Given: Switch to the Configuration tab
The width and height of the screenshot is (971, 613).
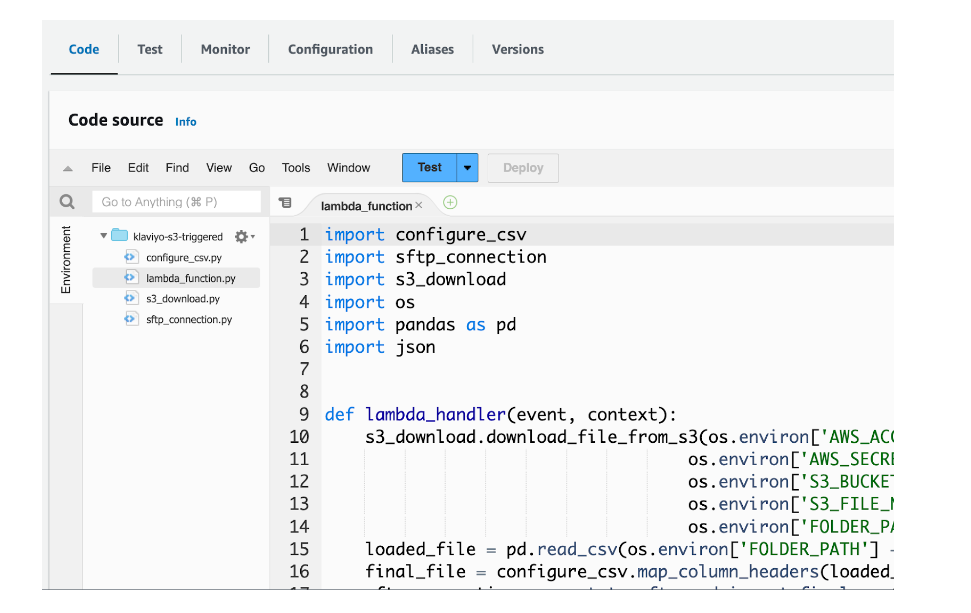Looking at the screenshot, I should click(330, 49).
